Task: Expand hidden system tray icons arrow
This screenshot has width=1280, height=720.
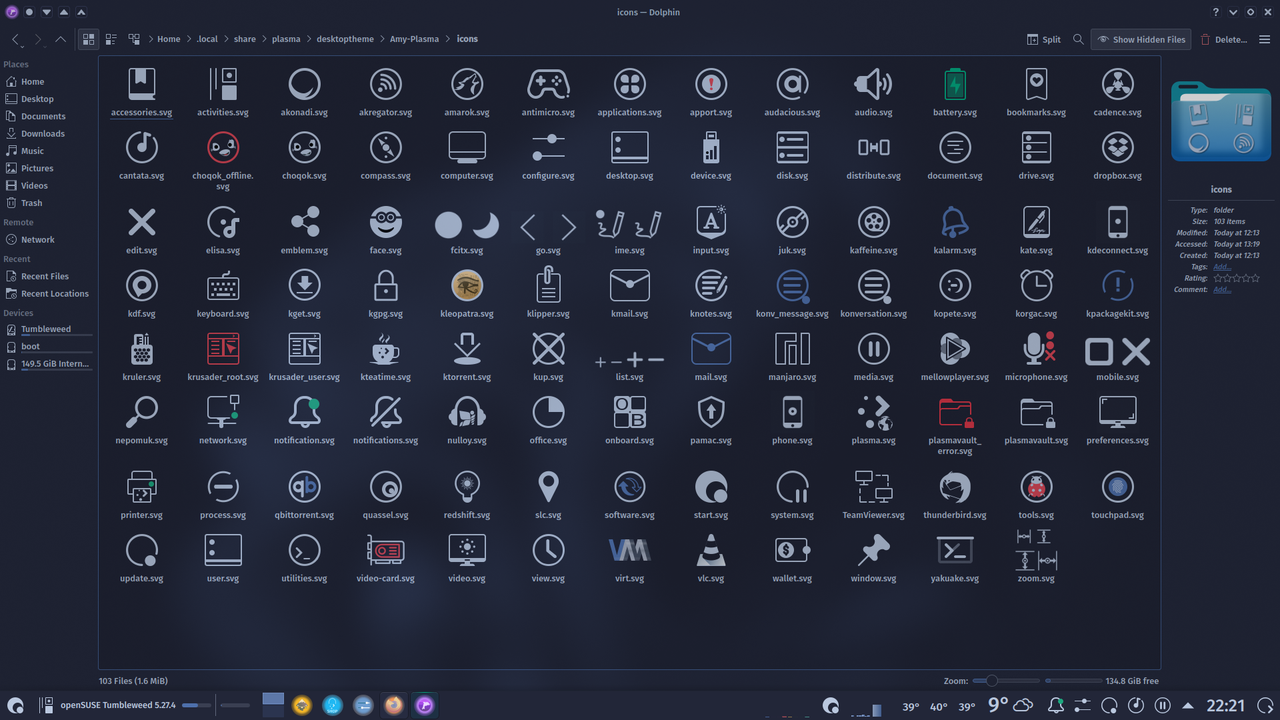Action: [x=1188, y=706]
